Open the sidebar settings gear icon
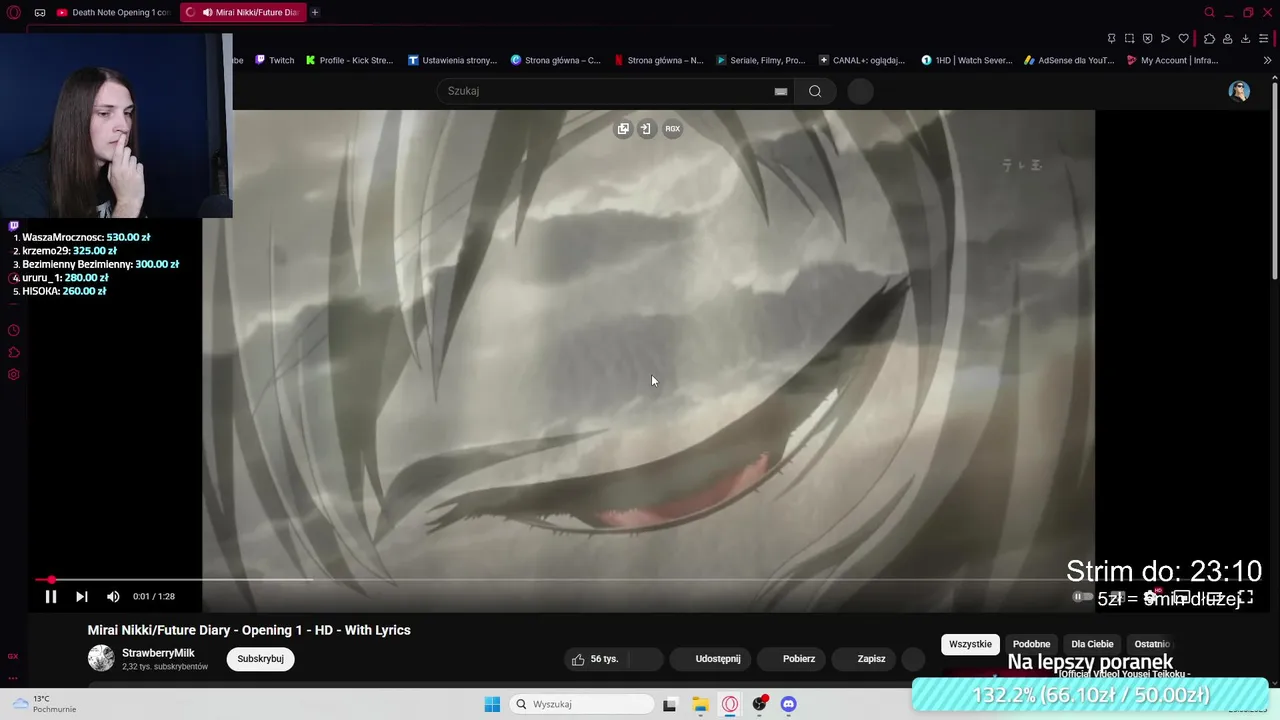Viewport: 1280px width, 720px height. point(13,375)
